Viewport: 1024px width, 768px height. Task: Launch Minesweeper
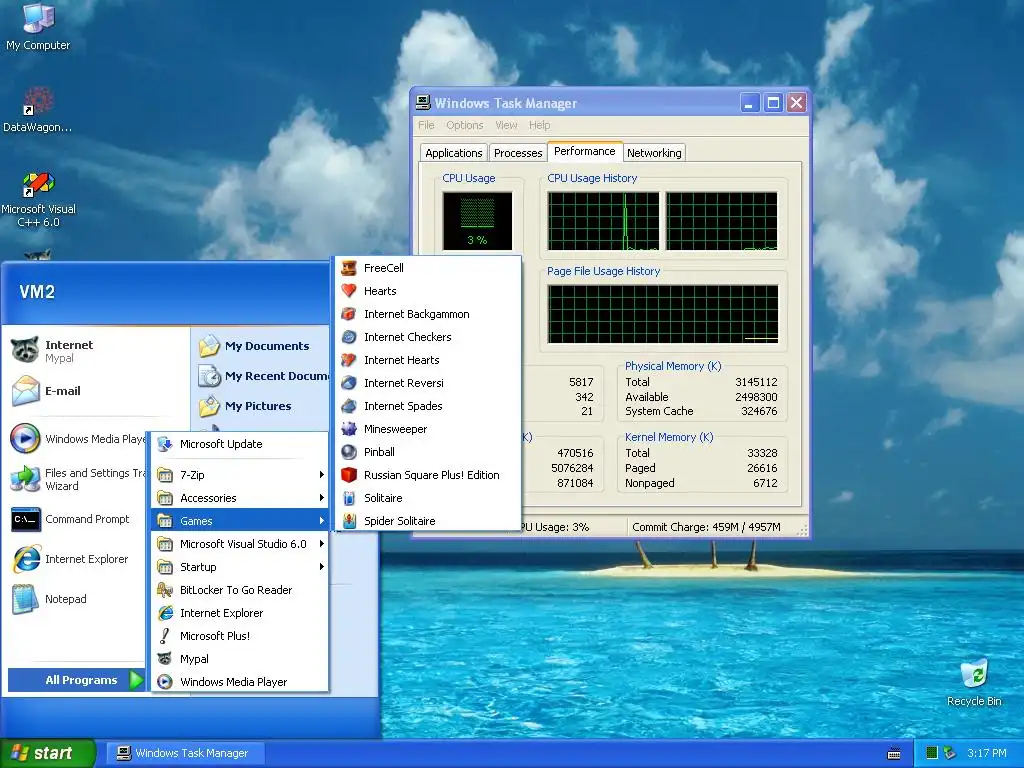428,429
